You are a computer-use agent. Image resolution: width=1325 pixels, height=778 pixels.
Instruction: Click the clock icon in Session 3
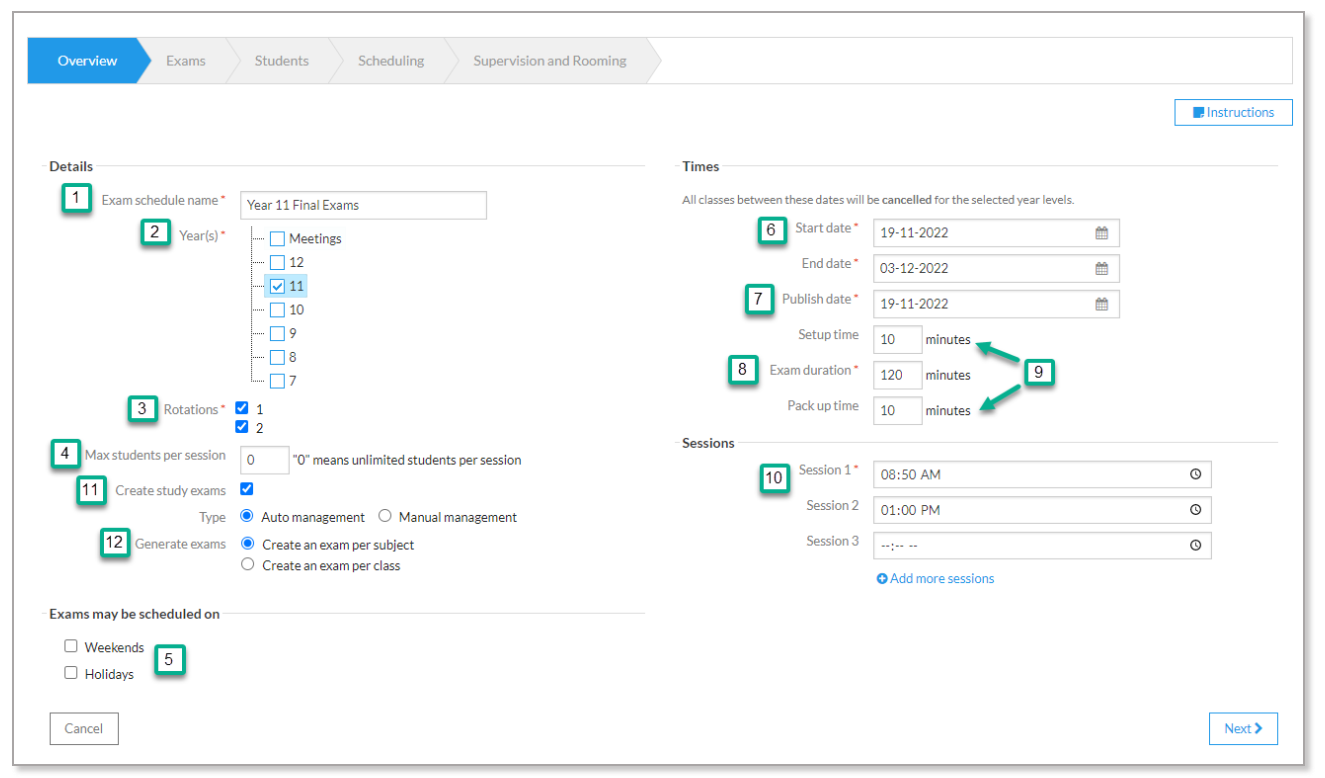pos(1195,546)
